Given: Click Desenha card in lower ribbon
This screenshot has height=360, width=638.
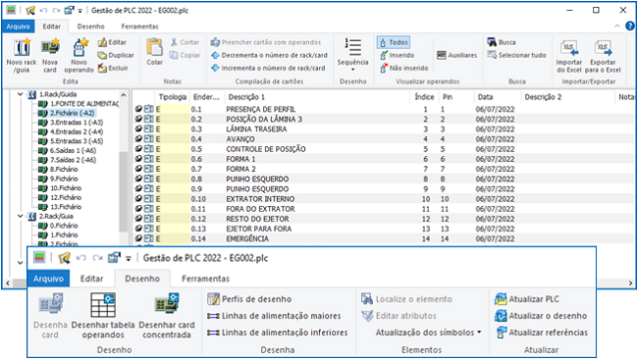Looking at the screenshot, I should 50,316.
